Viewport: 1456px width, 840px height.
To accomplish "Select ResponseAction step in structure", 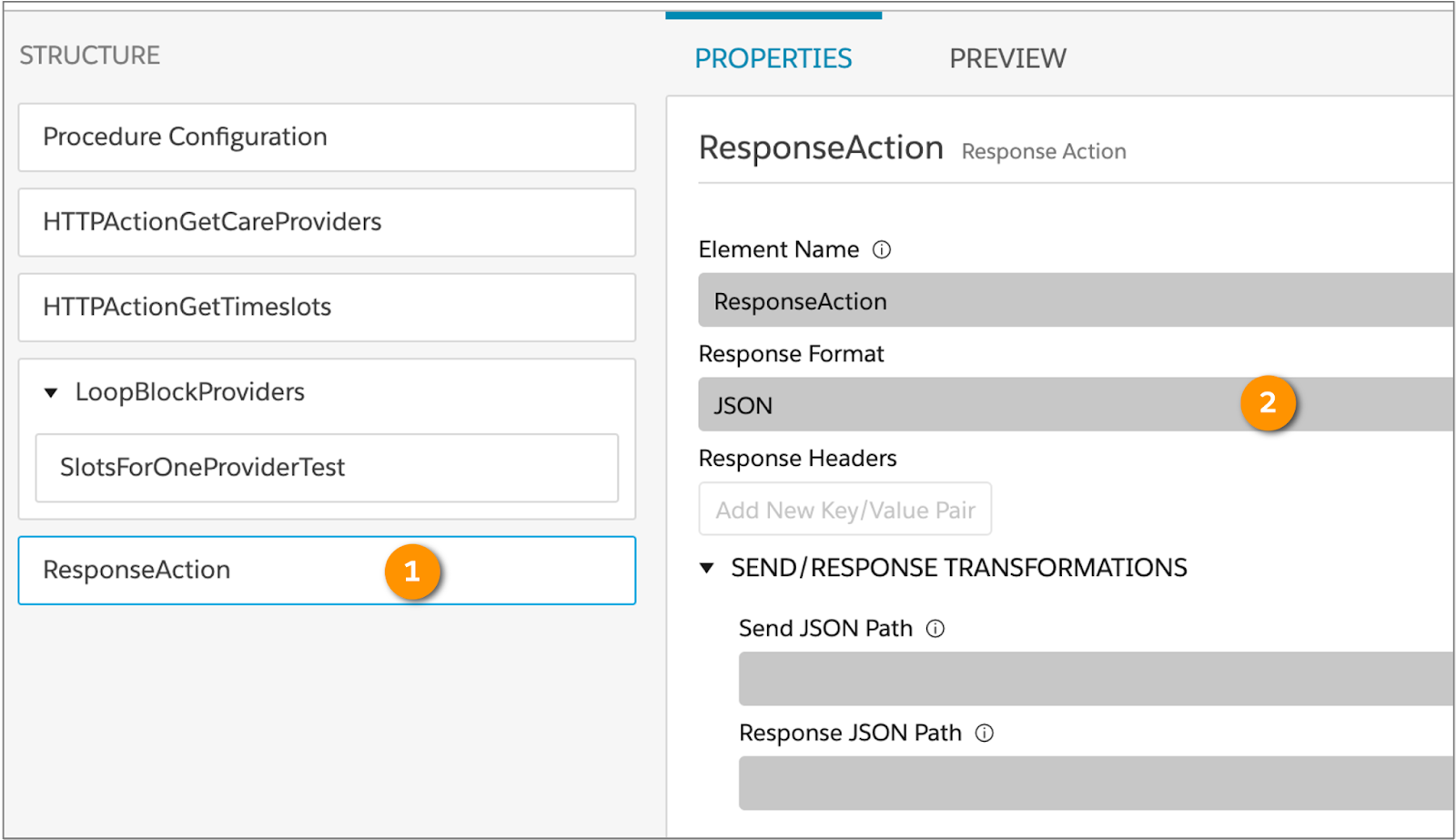I will [327, 571].
